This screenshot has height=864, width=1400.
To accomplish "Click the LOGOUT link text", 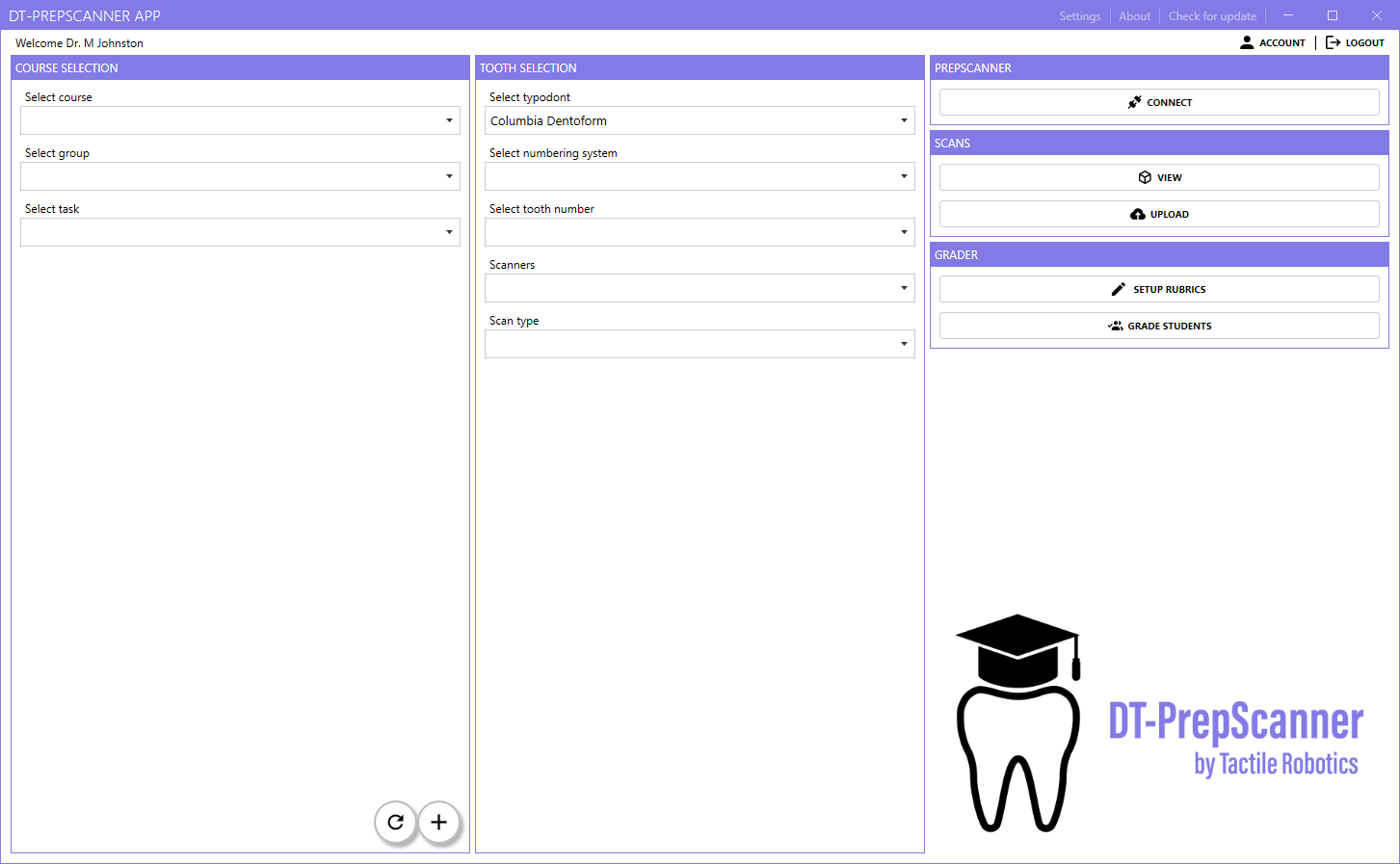I will (1365, 42).
